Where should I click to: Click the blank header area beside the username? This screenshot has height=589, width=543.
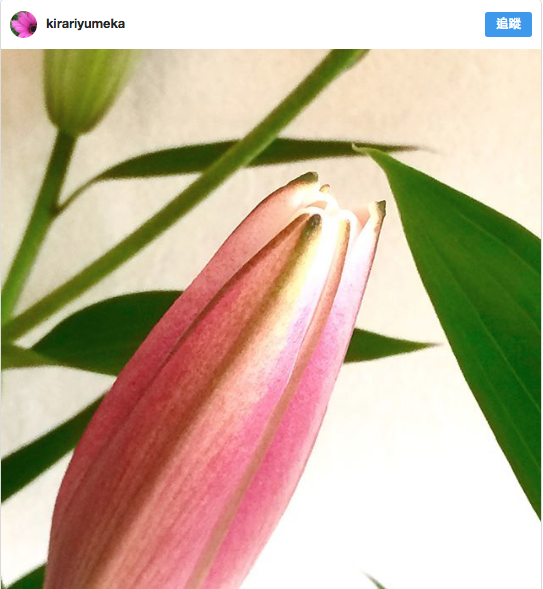tap(304, 24)
